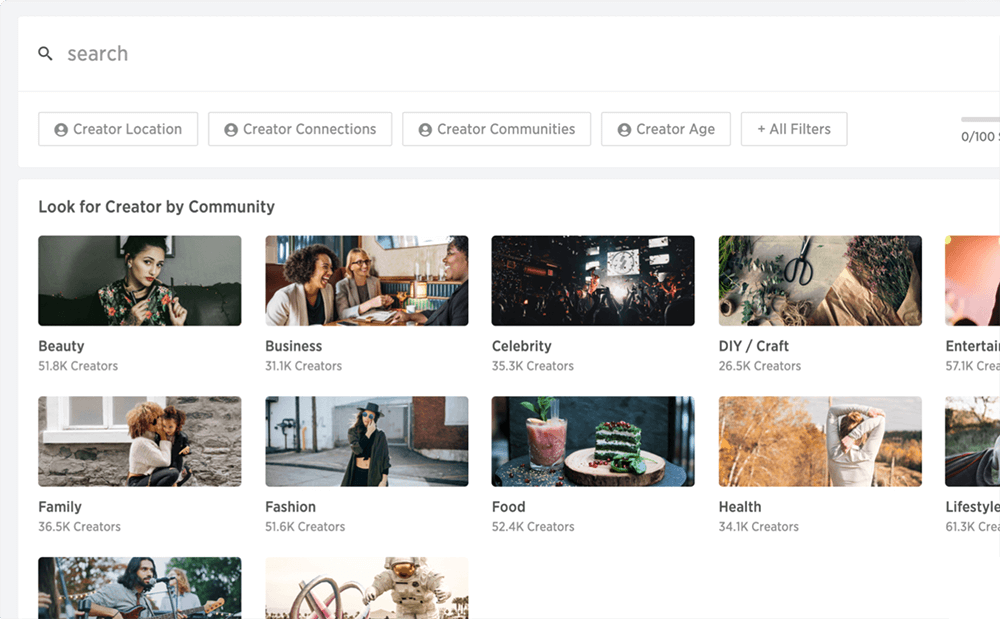Screen dimensions: 1000x619
Task: Choose the DIY / Craft community thumbnail
Action: 820,280
